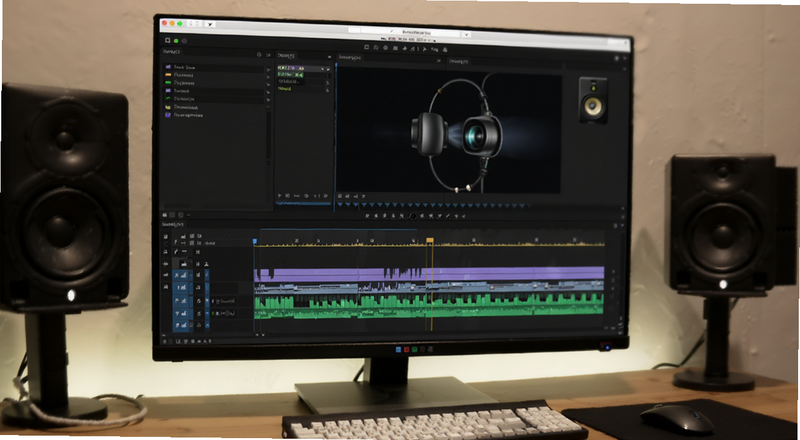Click round gear-like icon in top center toolbar
800x440 pixels.
click(385, 48)
